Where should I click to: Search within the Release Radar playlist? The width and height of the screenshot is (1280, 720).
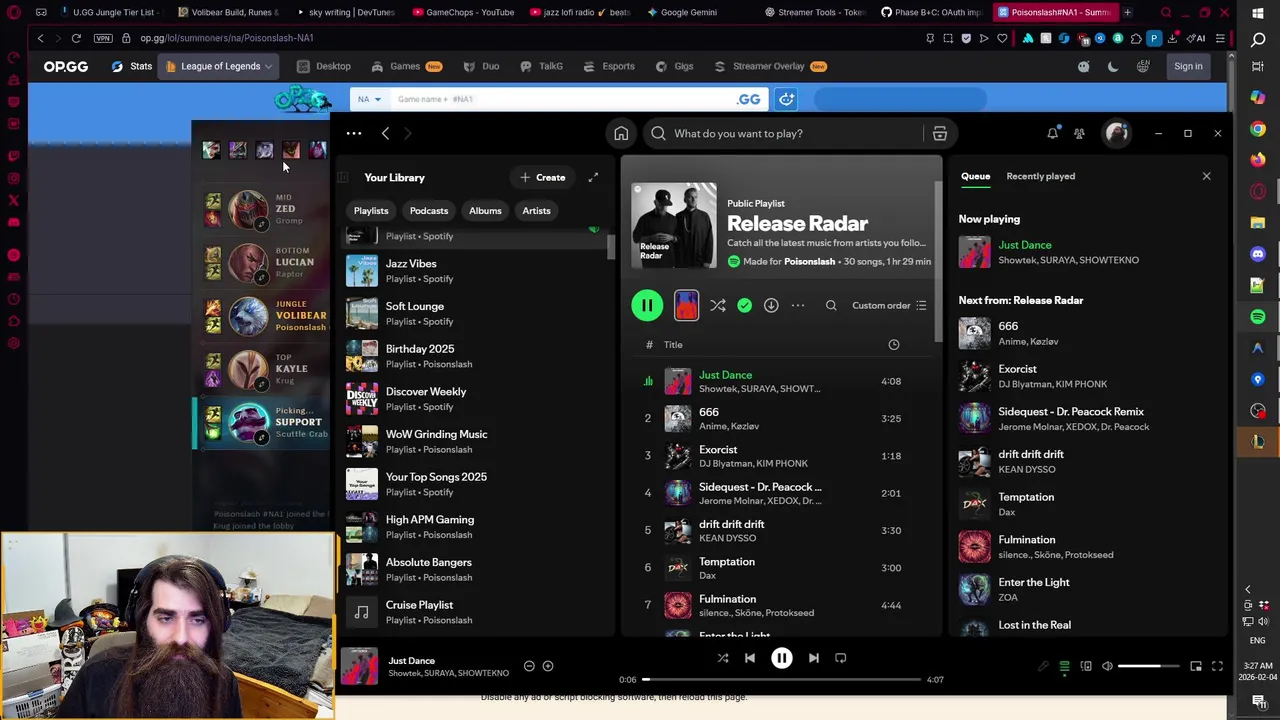(x=831, y=306)
